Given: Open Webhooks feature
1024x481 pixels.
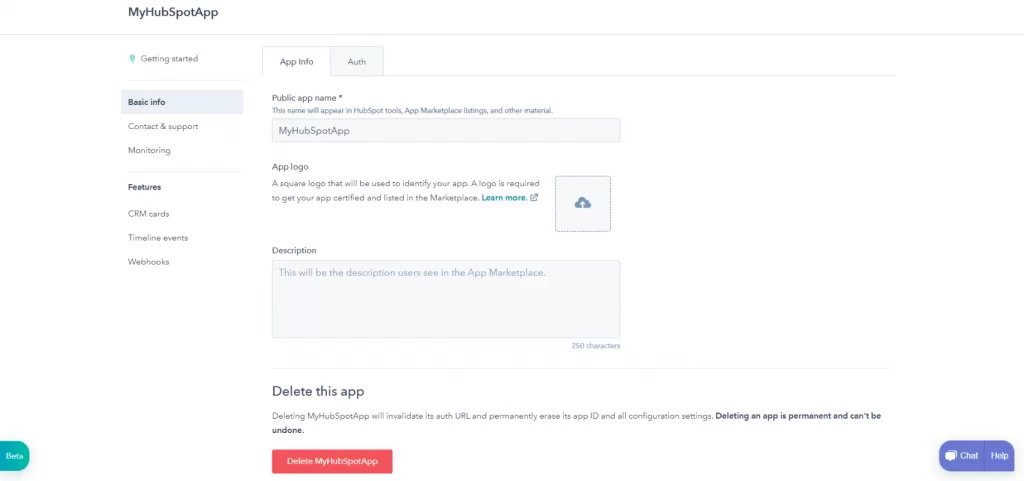Looking at the screenshot, I should click(148, 262).
